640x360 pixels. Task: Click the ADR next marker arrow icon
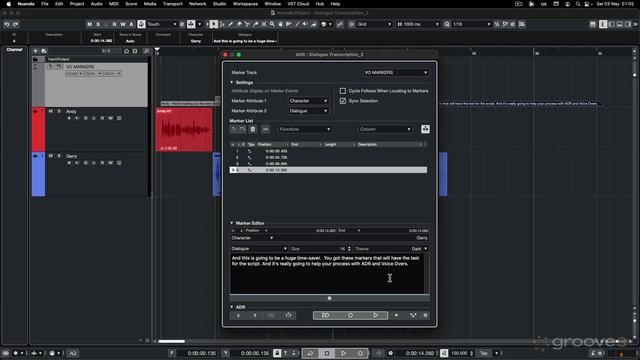(255, 316)
